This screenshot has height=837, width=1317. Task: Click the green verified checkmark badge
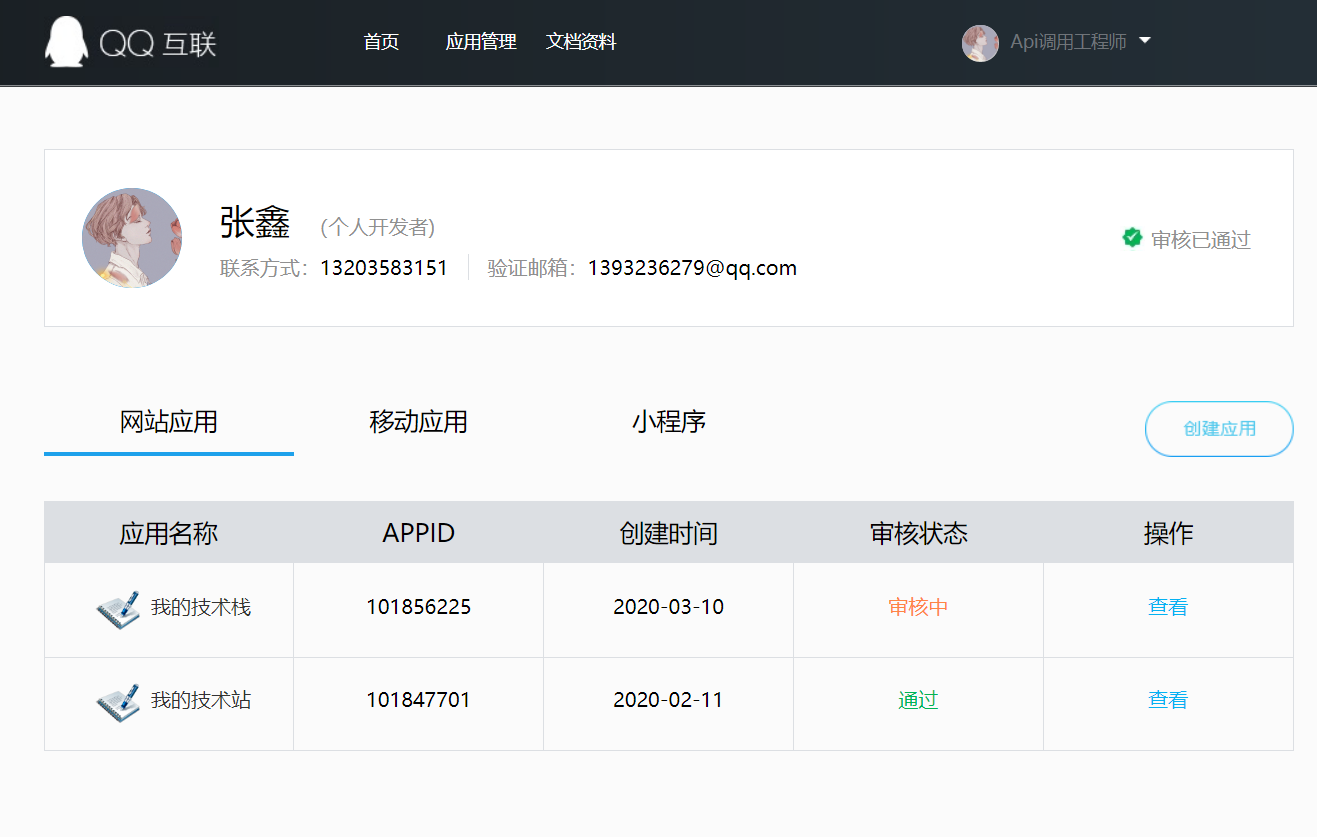[x=1132, y=238]
